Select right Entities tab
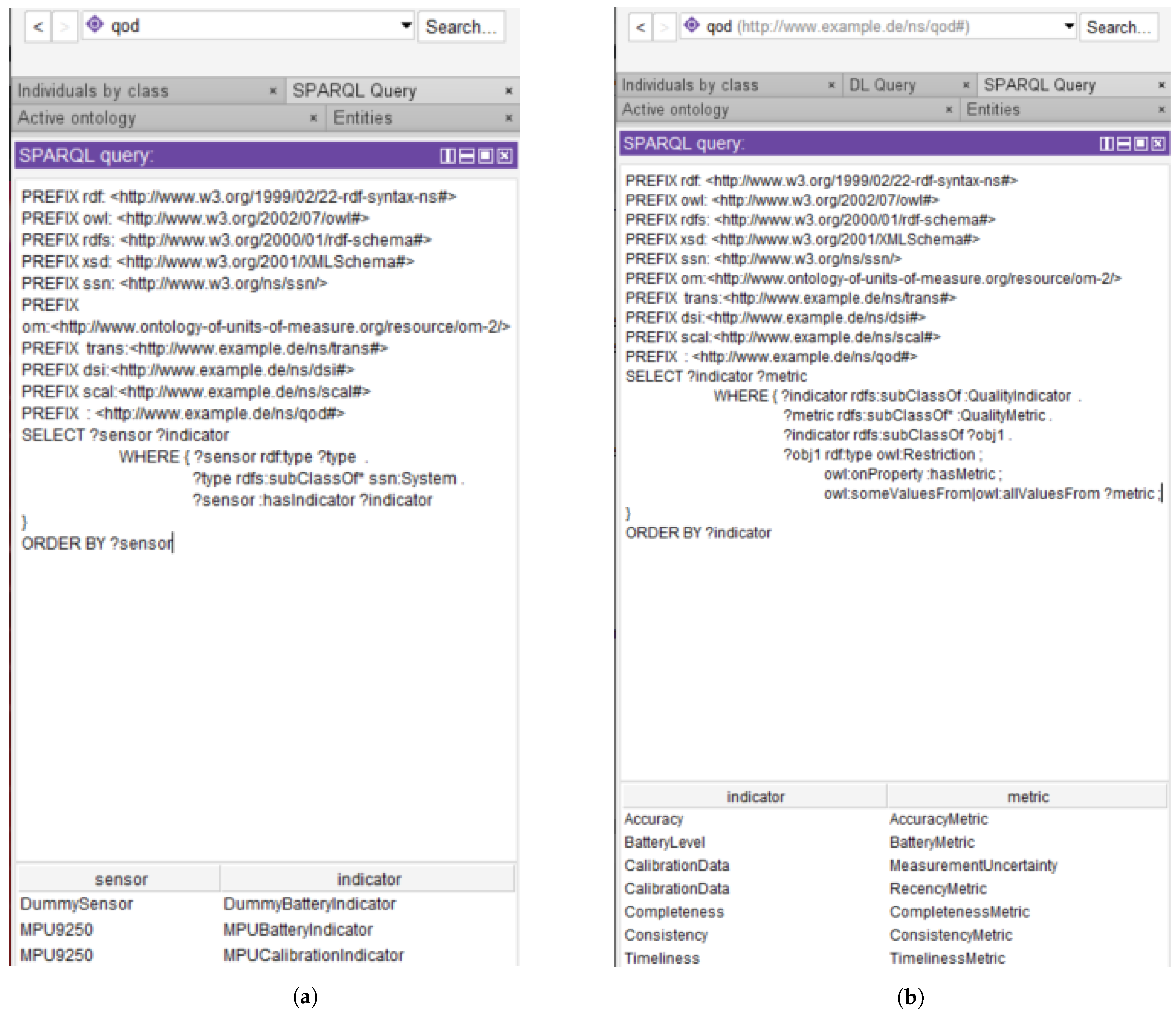The height and width of the screenshot is (1011, 1176). pyautogui.click(x=993, y=109)
